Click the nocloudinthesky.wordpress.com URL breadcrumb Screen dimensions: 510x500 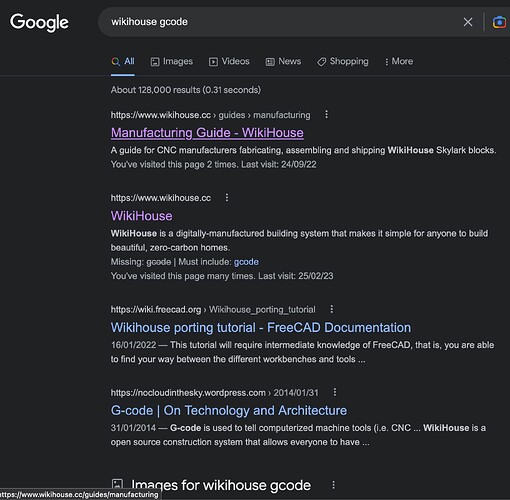pos(215,393)
